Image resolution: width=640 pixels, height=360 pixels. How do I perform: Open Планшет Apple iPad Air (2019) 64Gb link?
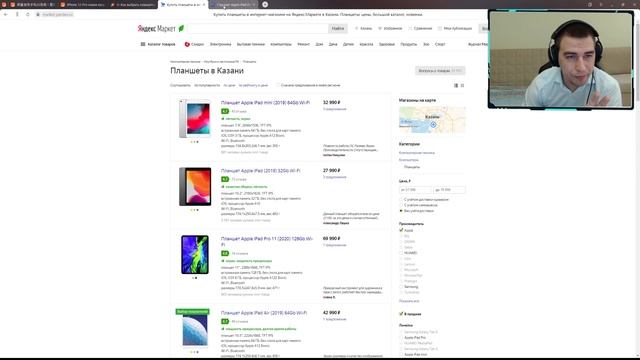pyautogui.click(x=264, y=313)
